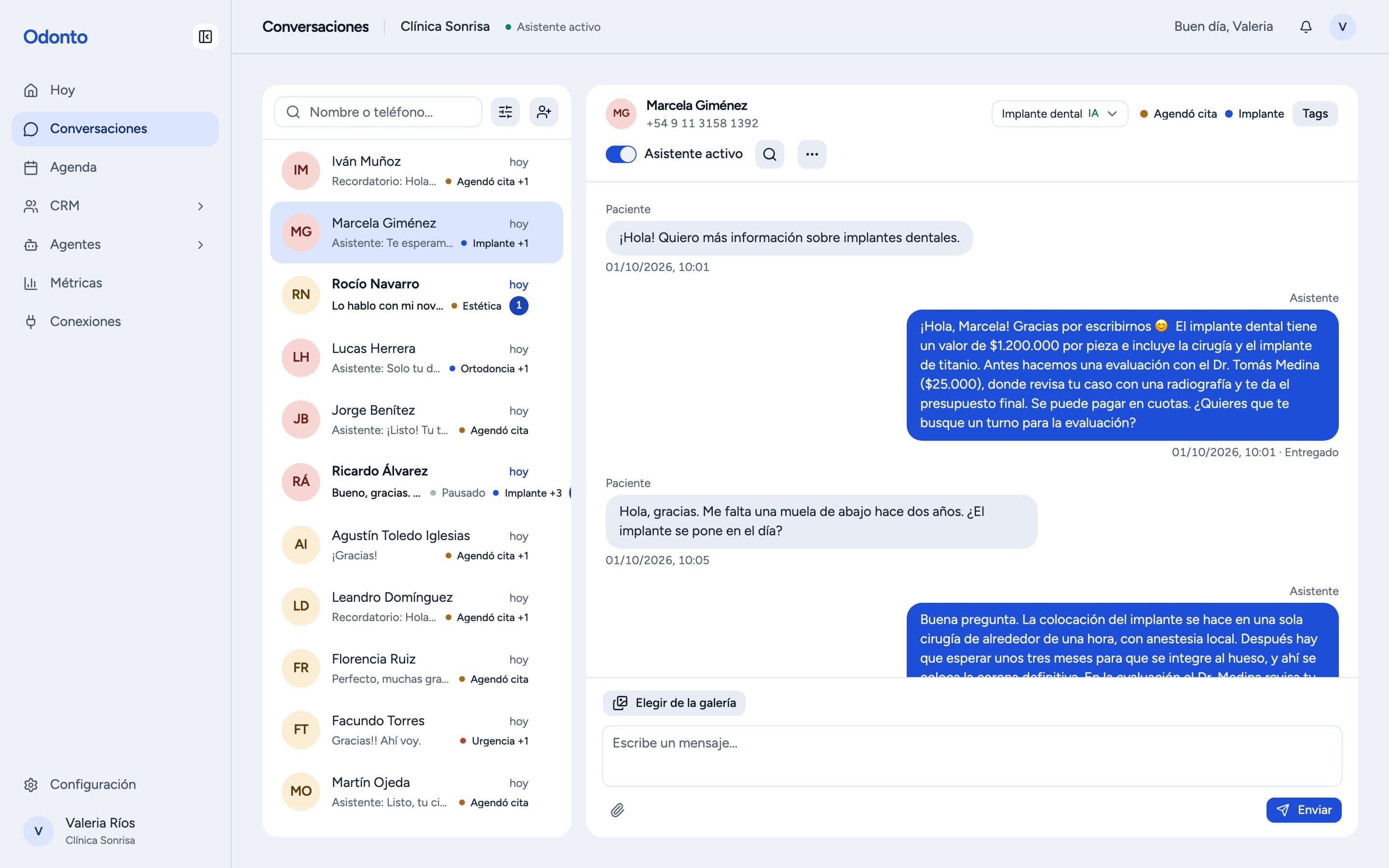The width and height of the screenshot is (1389, 868).
Task: Click the Valeria Ríos profile name
Action: tap(100, 823)
